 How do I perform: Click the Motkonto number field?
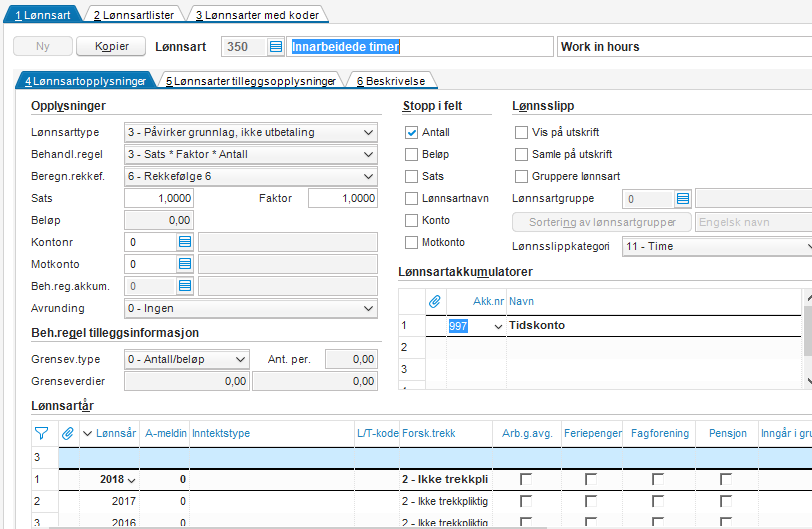tap(151, 264)
